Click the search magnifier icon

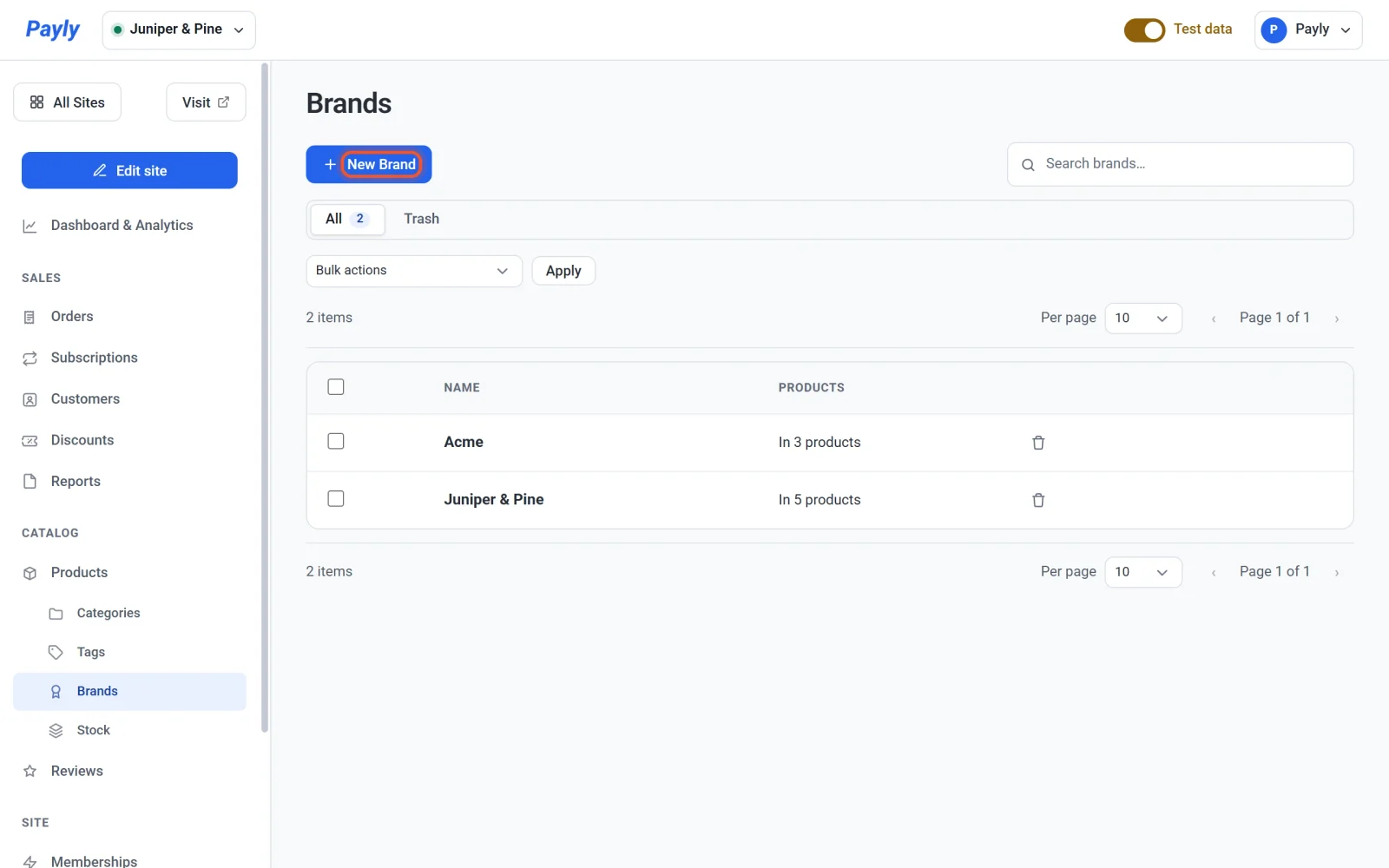[1028, 165]
